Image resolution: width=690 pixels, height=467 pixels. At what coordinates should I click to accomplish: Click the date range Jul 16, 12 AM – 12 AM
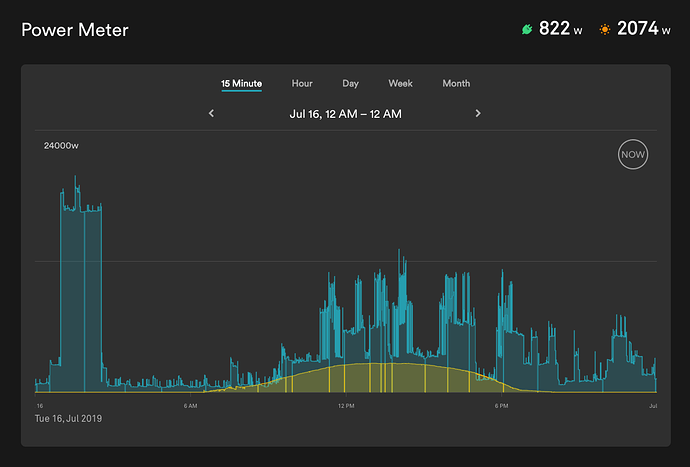click(x=345, y=114)
